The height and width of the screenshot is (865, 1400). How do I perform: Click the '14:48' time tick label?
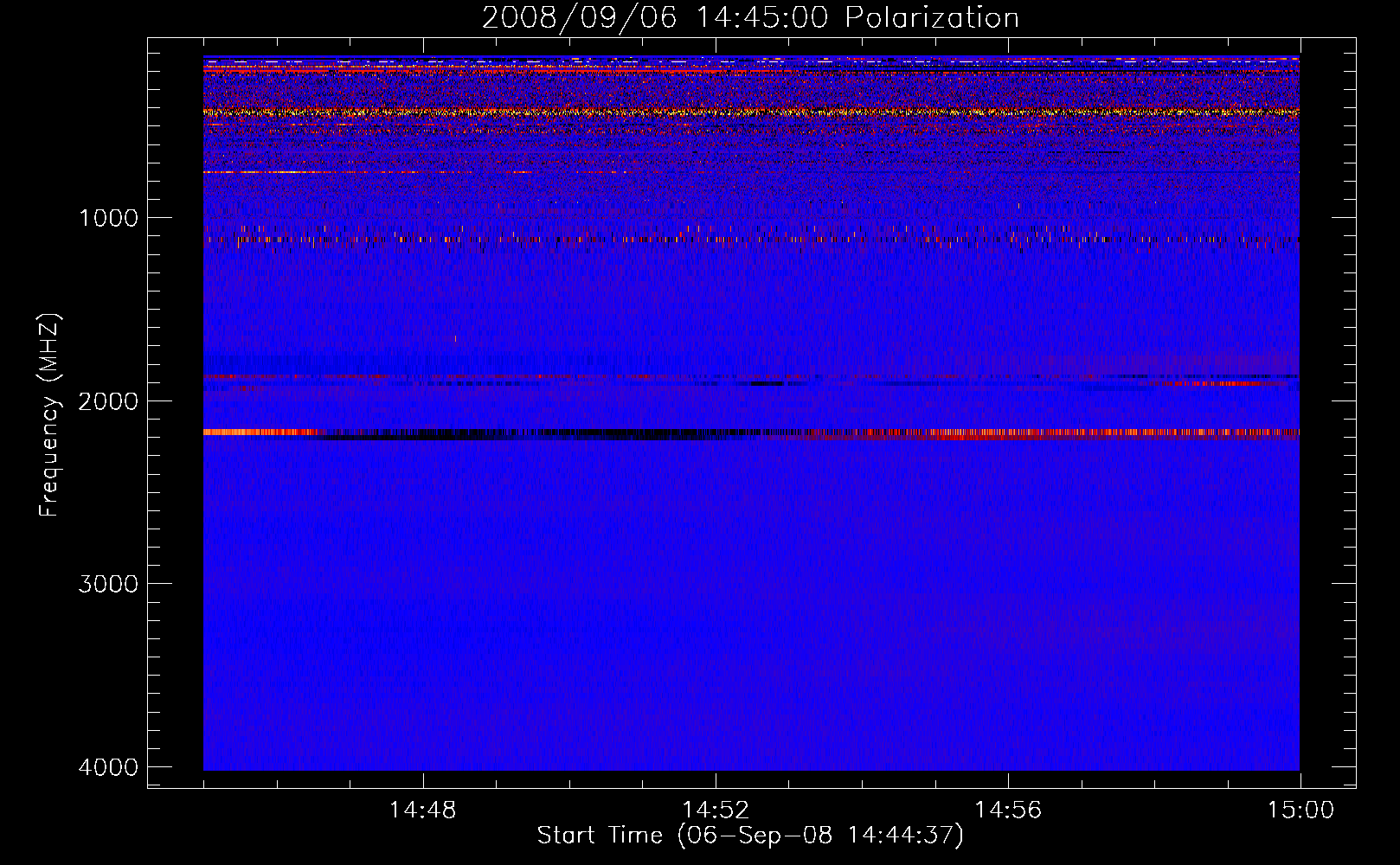click(x=422, y=811)
